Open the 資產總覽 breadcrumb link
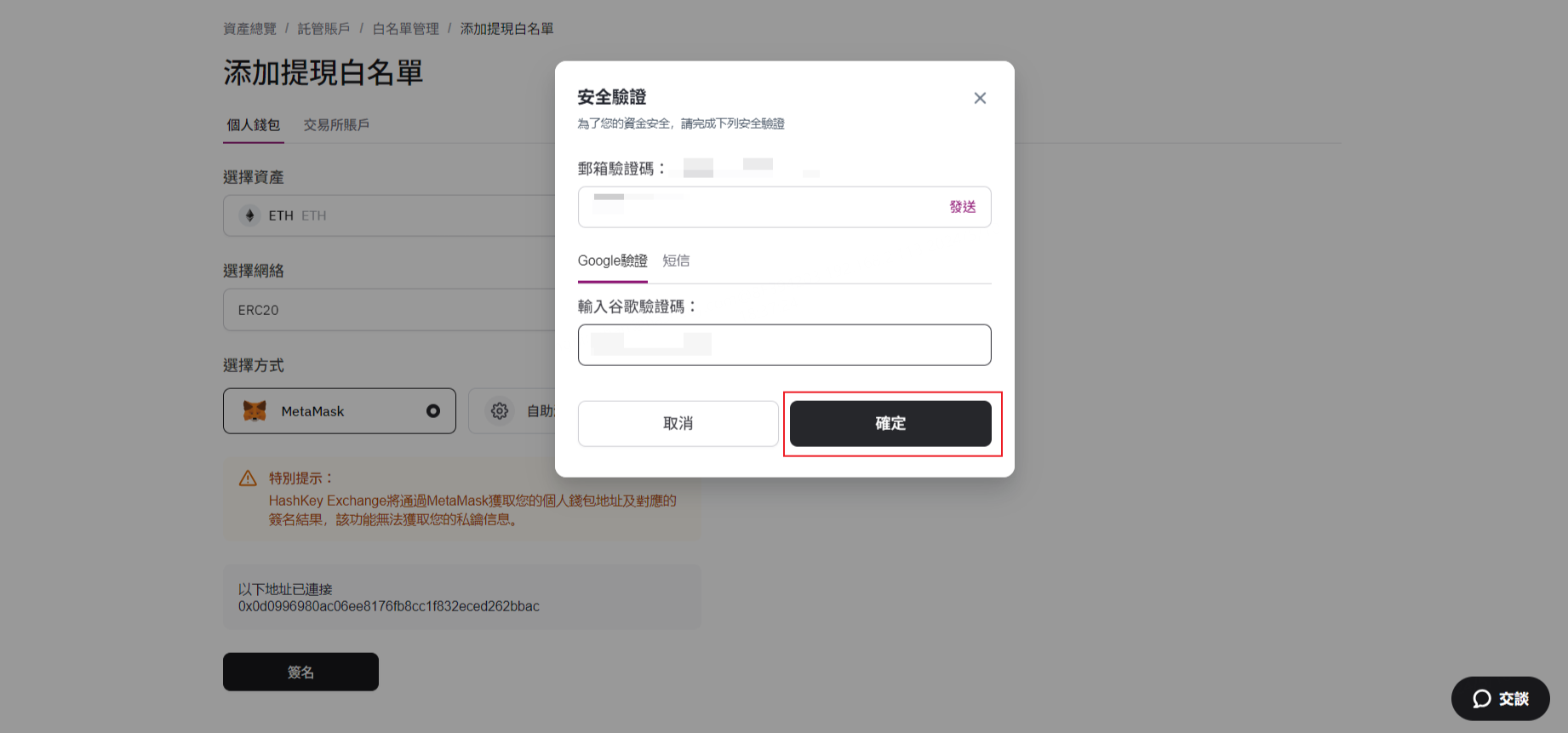This screenshot has width=1568, height=733. 249,29
